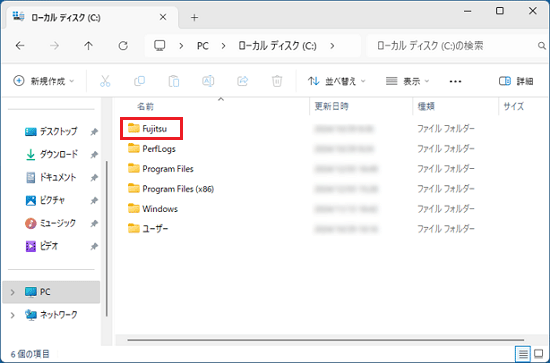The width and height of the screenshot is (550, 363).
Task: Click chevron before PC in address bar
Action: pos(181,46)
